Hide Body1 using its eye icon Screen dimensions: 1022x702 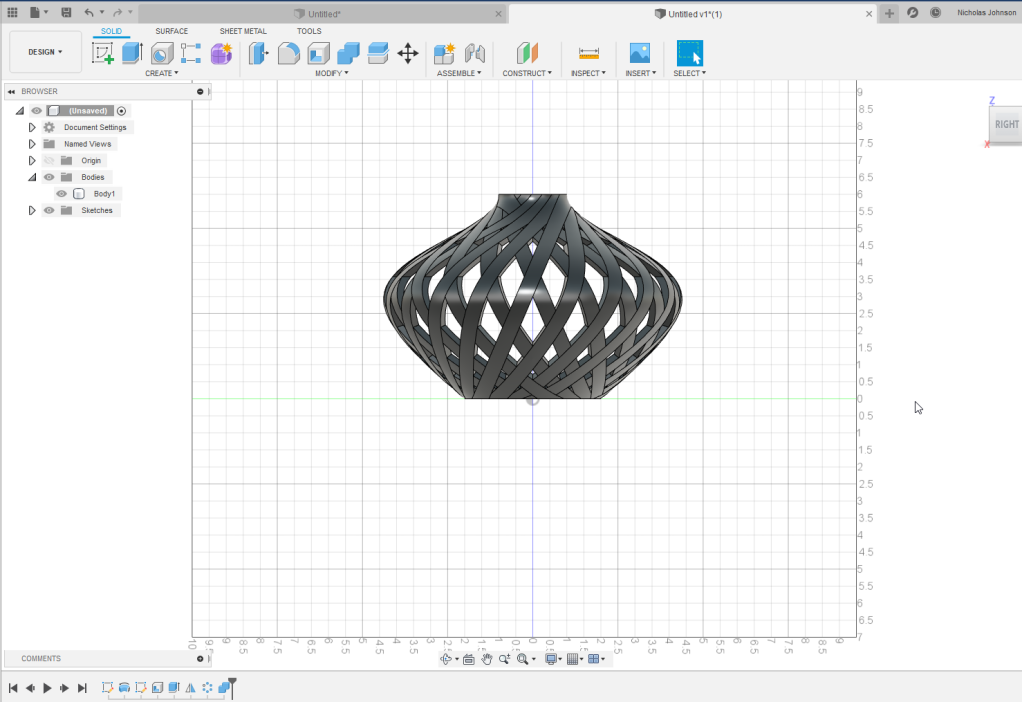click(62, 194)
